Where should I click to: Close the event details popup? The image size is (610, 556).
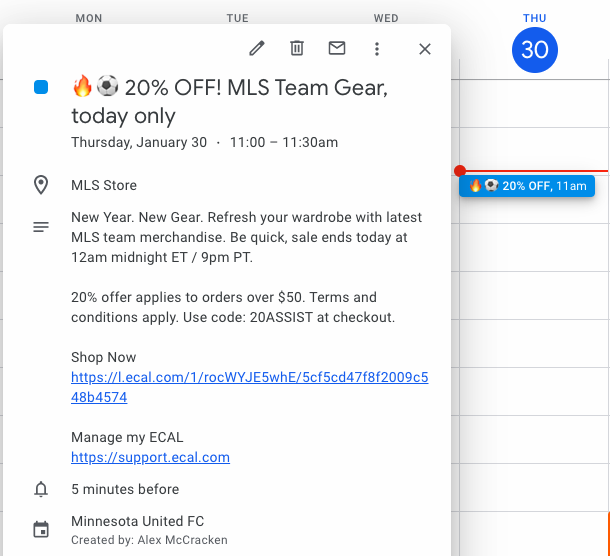[425, 49]
